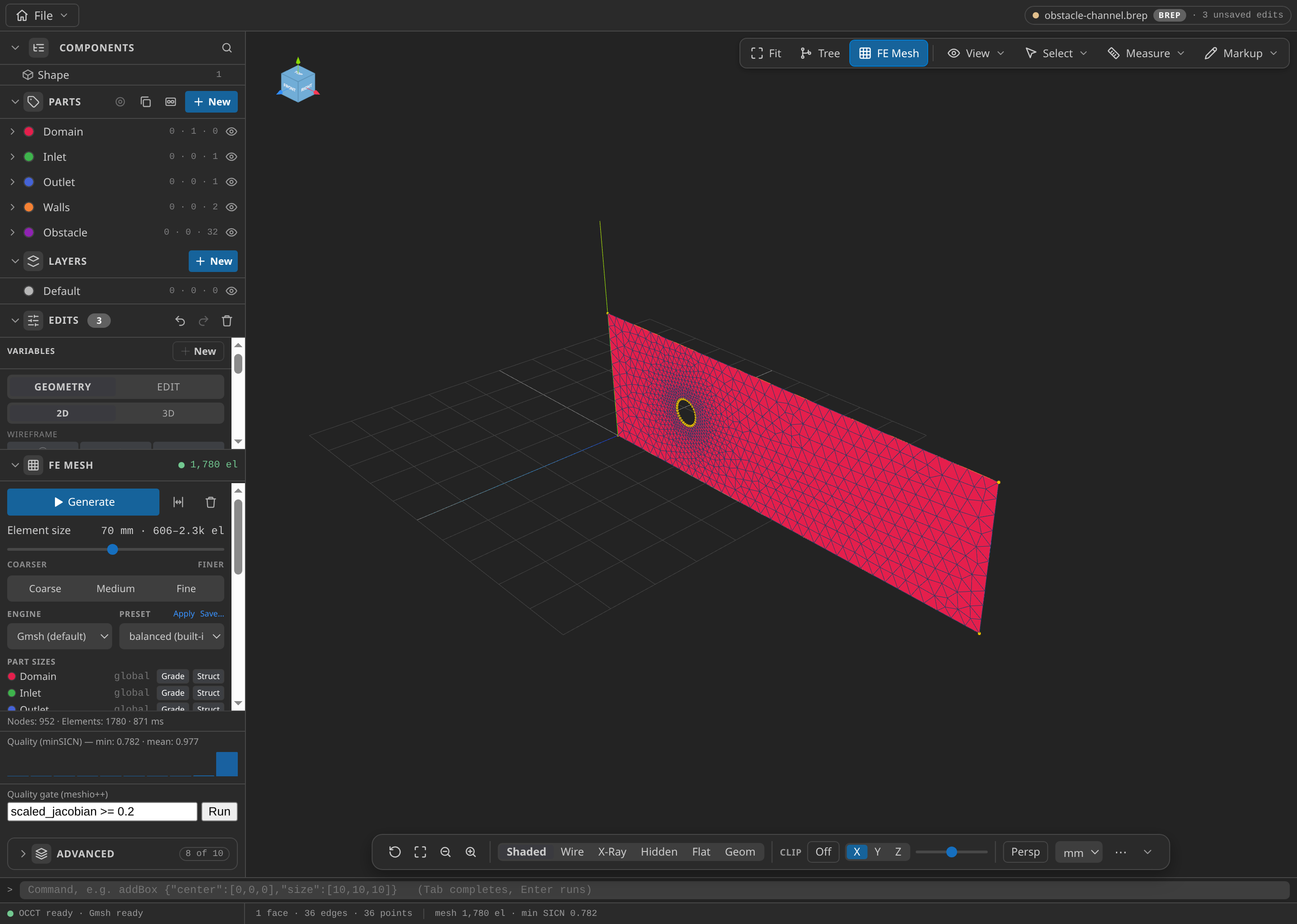Toggle visibility of the Outlet part
The image size is (1297, 924).
[231, 182]
